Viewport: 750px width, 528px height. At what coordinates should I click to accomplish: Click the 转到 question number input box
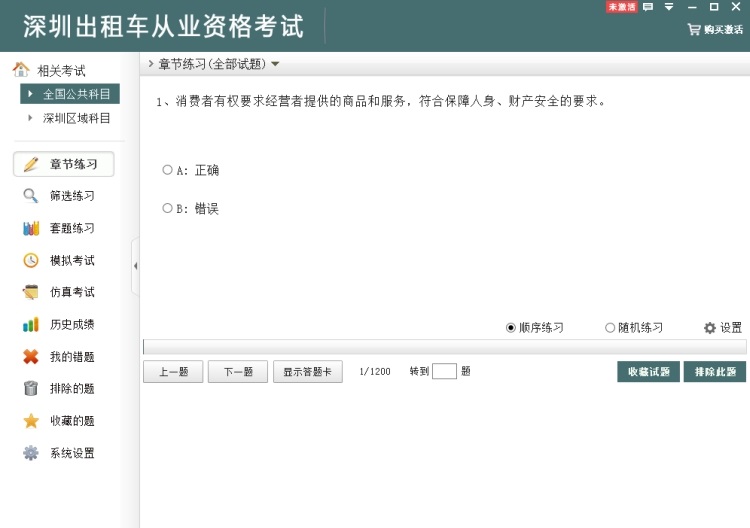[x=444, y=371]
